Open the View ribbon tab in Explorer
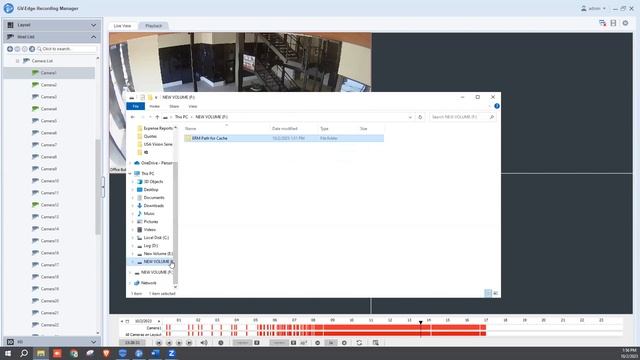The image size is (640, 360). (x=193, y=106)
